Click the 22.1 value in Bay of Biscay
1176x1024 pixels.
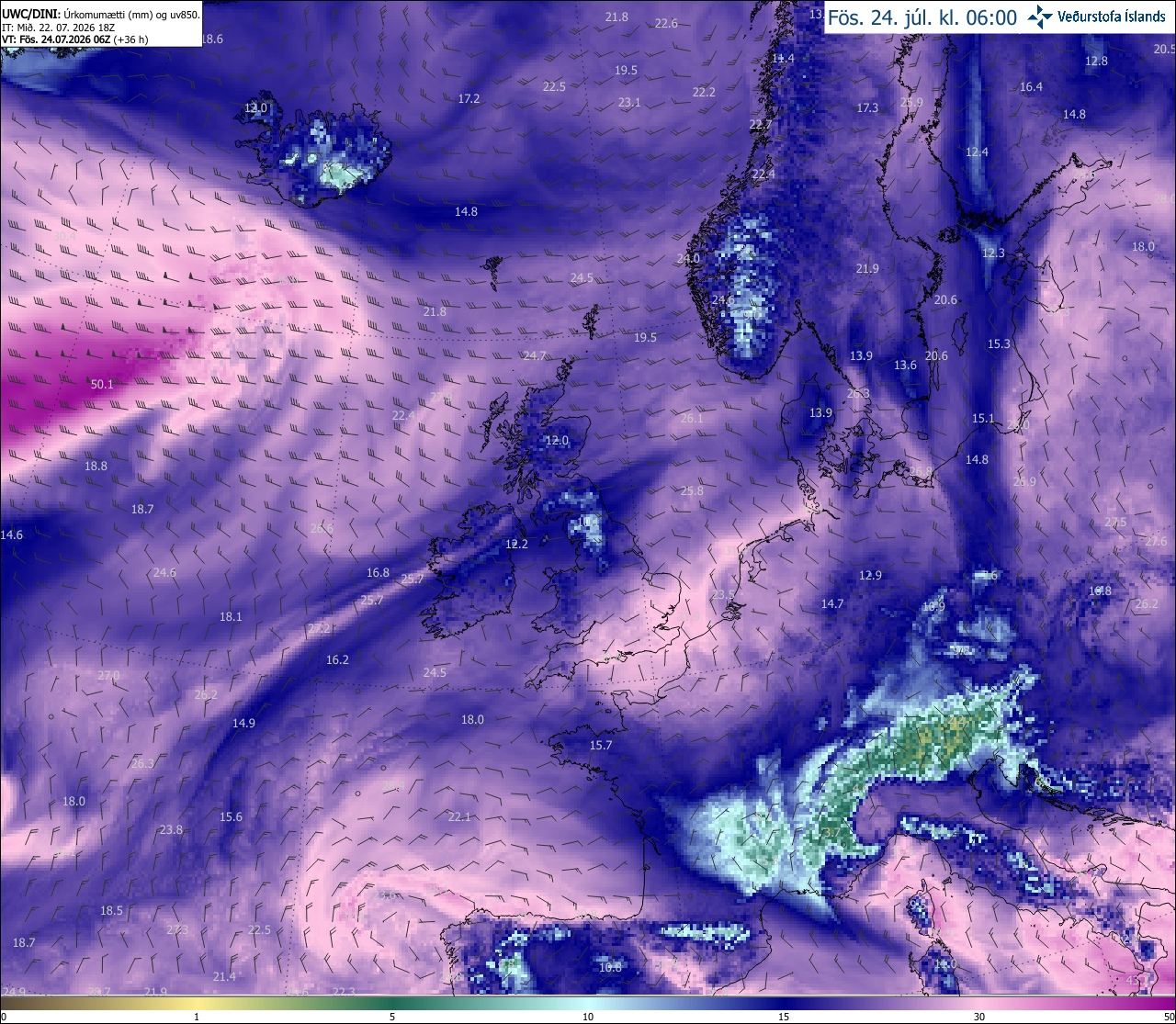(459, 816)
